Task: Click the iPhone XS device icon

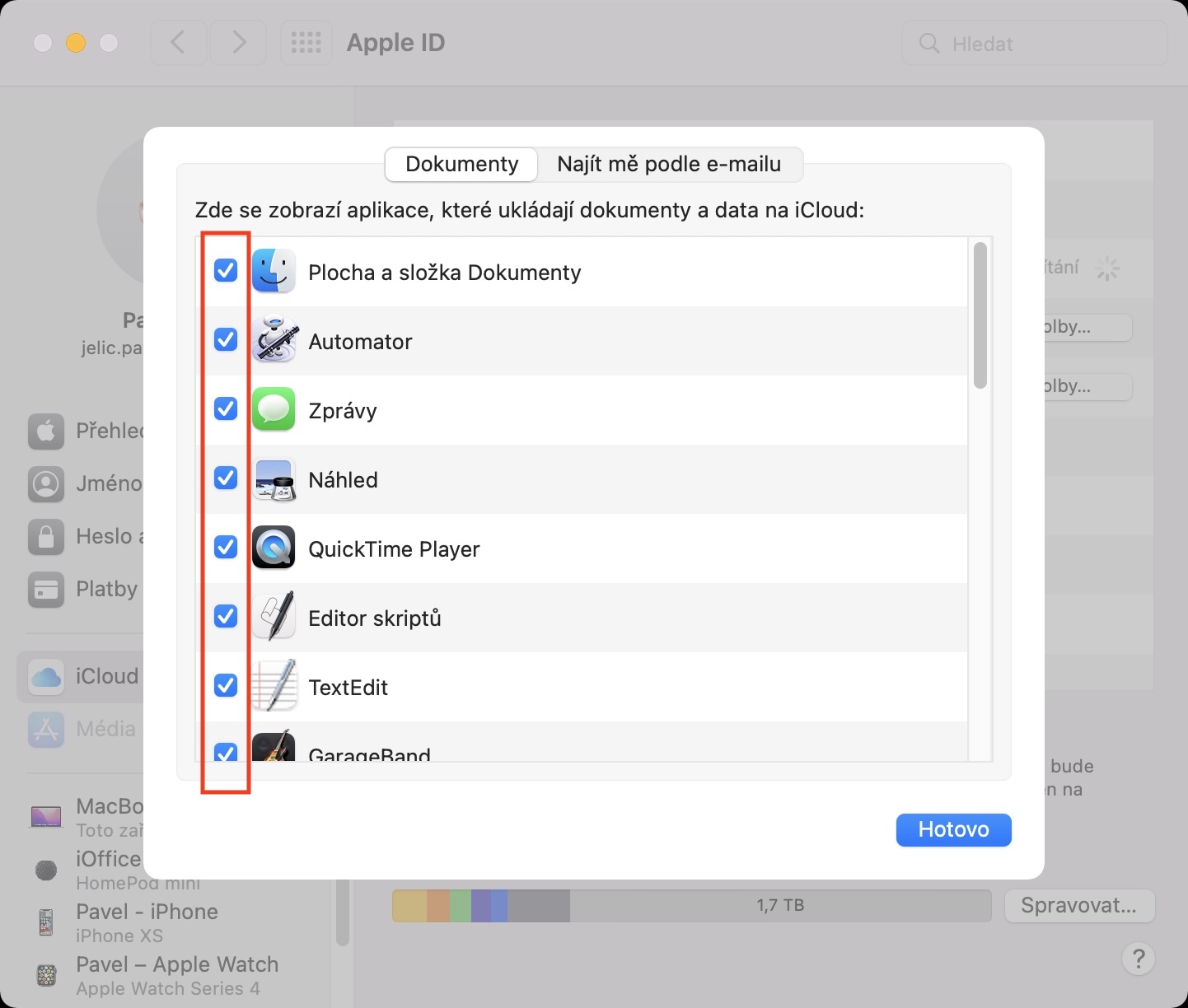Action: click(x=46, y=922)
